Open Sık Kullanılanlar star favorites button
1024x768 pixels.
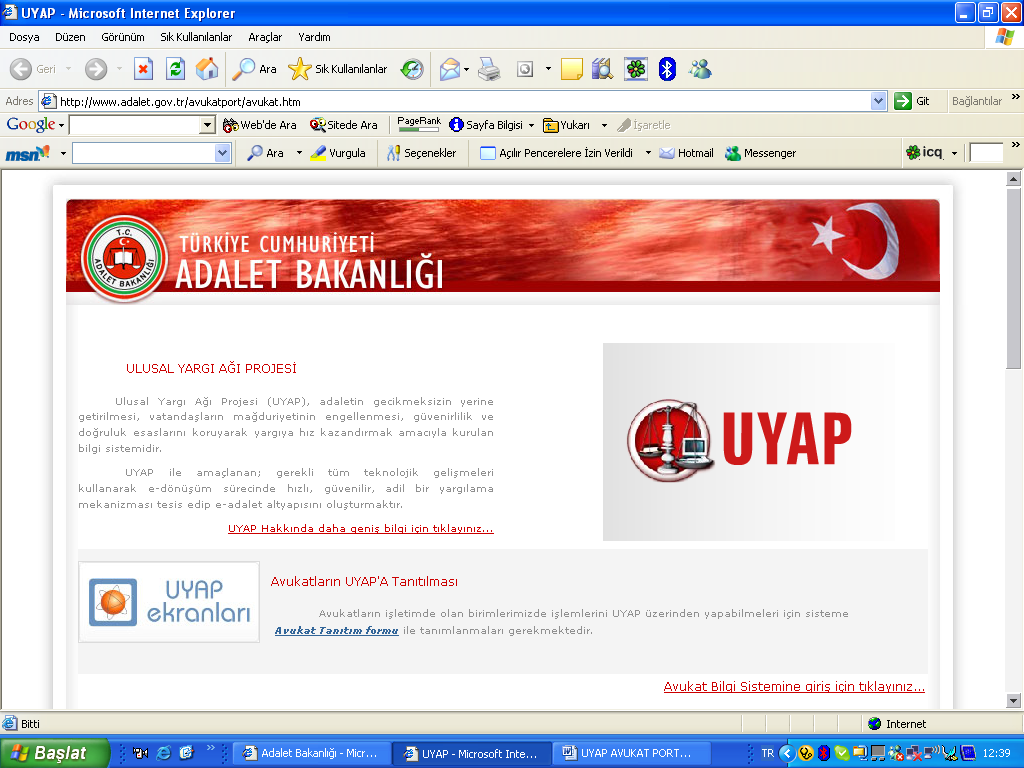coord(338,69)
